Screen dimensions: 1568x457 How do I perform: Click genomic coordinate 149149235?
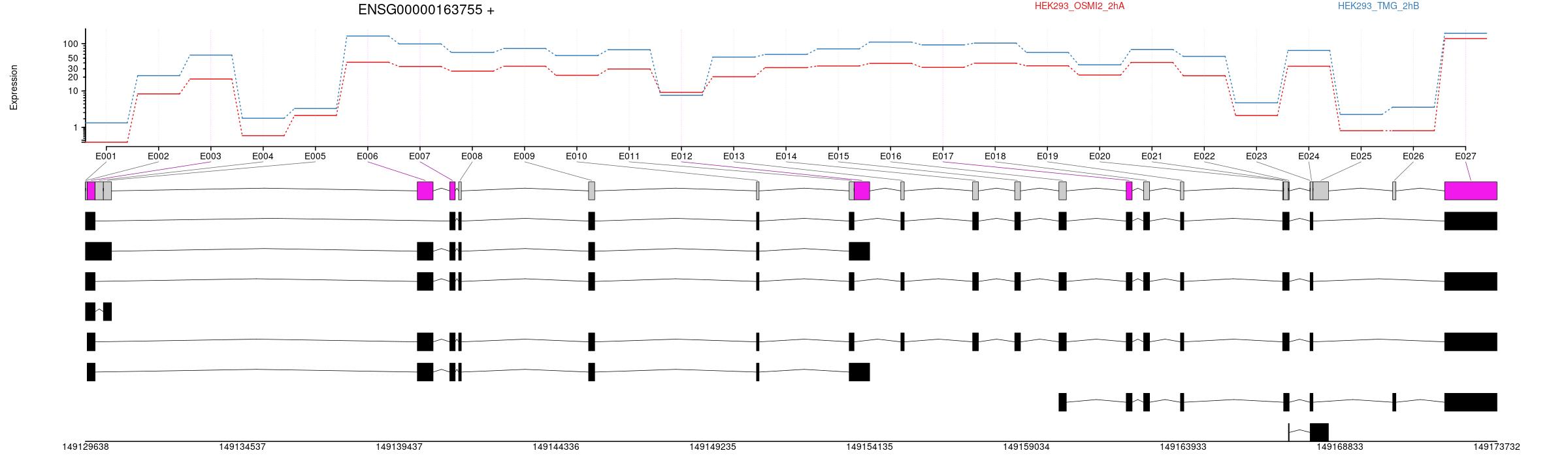[x=713, y=447]
